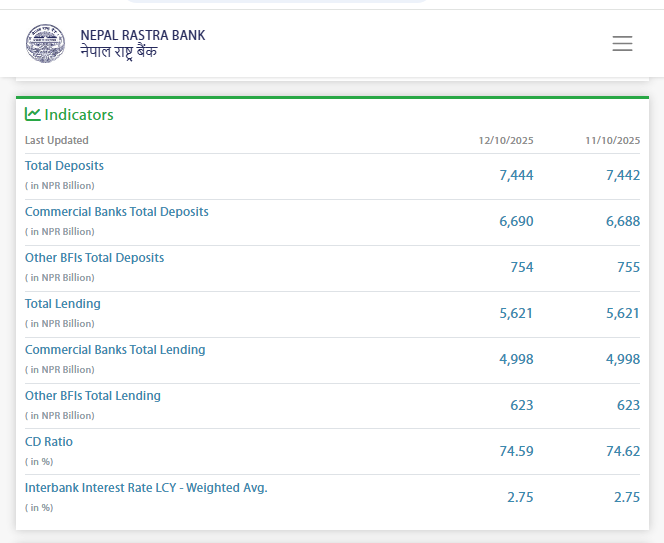
Task: Open Commercial Banks Total Deposits link
Action: coord(116,212)
